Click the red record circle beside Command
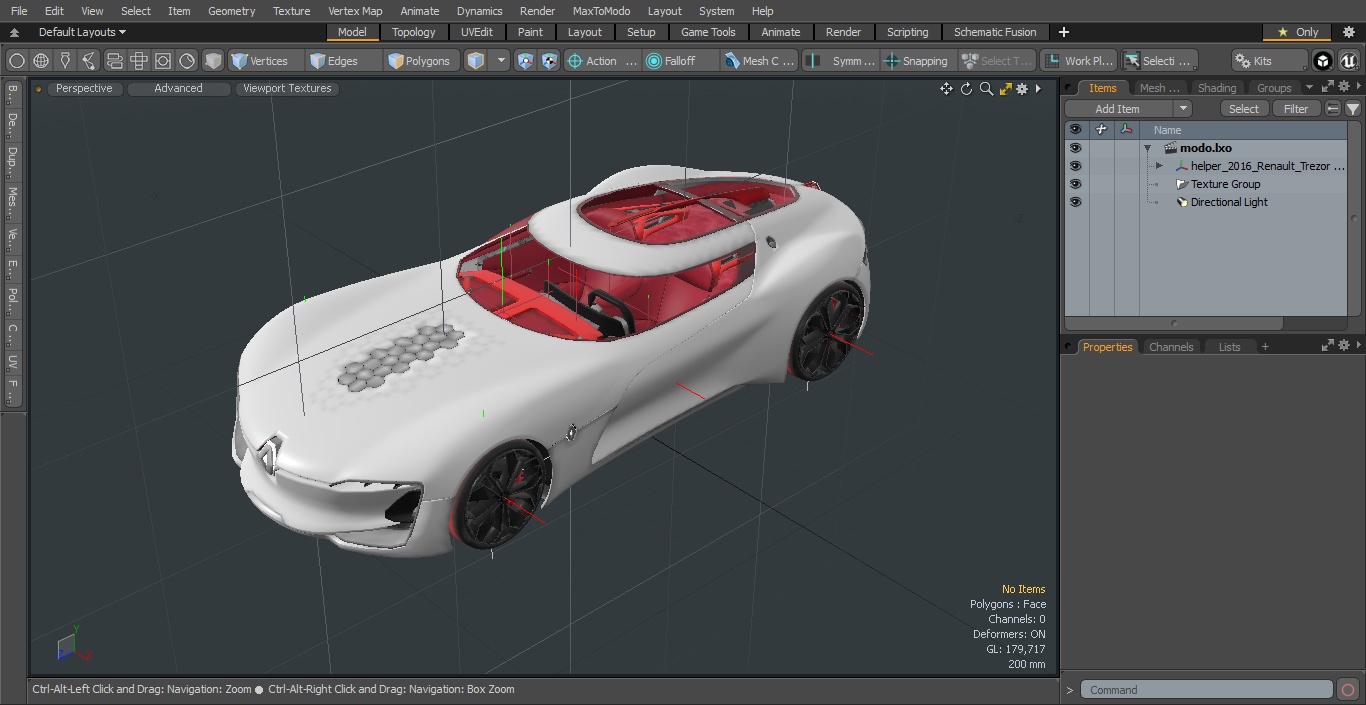 pos(1348,690)
